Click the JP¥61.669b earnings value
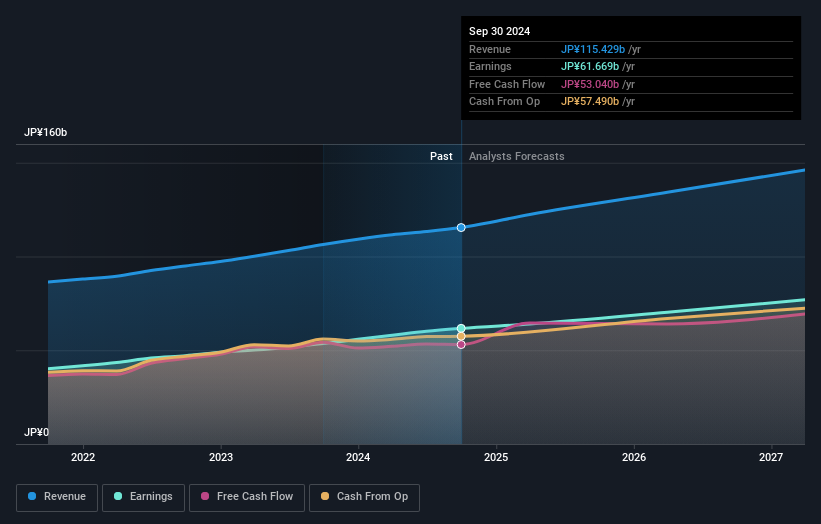This screenshot has height=524, width=821. pyautogui.click(x=590, y=66)
